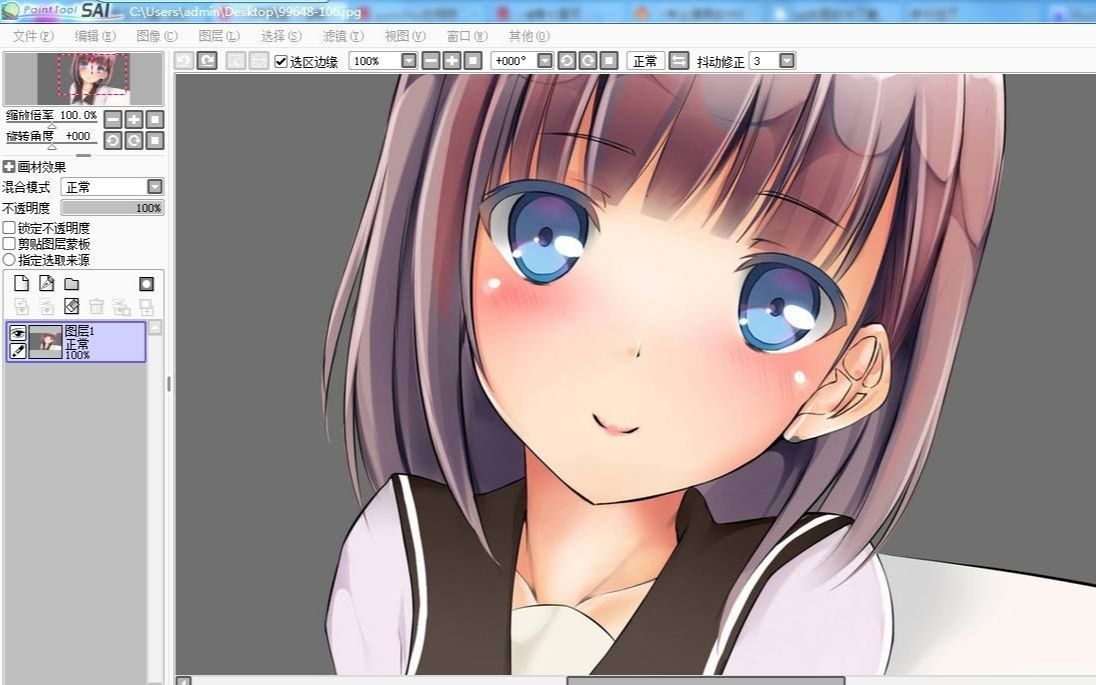Toggle the 选区边缘 checkbox
Image resolution: width=1096 pixels, height=685 pixels.
pyautogui.click(x=281, y=62)
